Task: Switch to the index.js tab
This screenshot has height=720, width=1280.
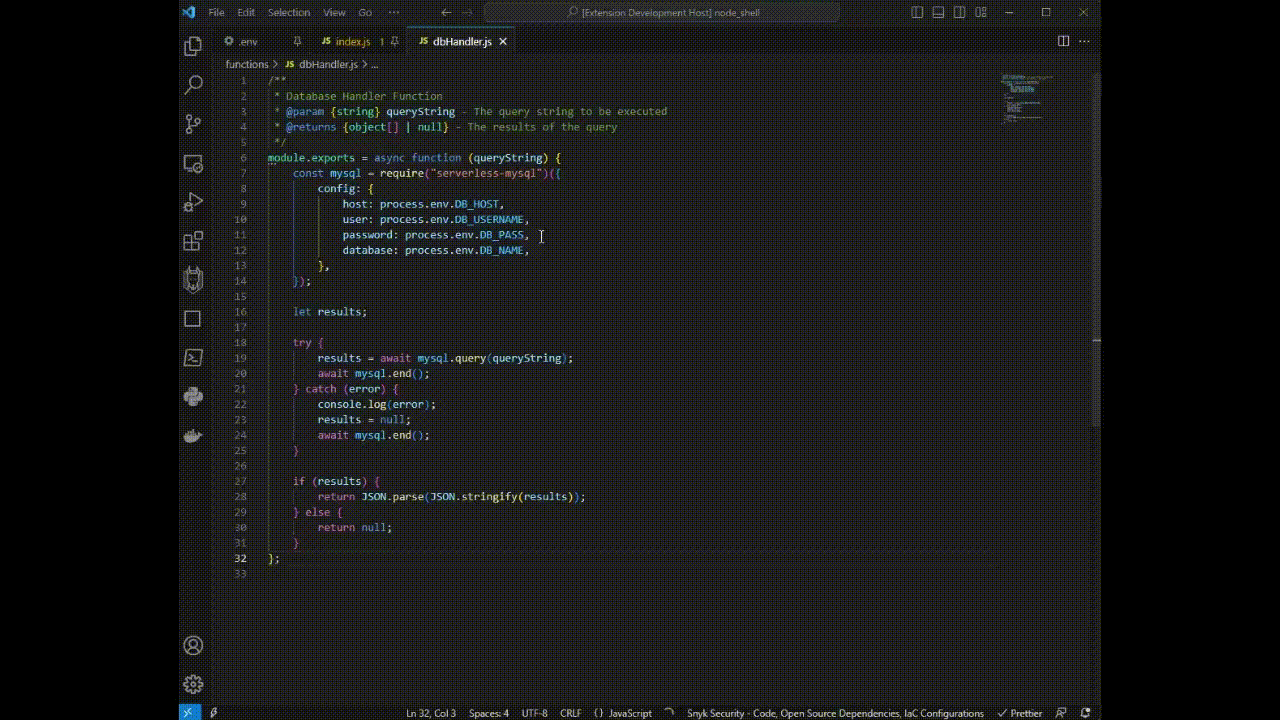Action: (x=352, y=42)
